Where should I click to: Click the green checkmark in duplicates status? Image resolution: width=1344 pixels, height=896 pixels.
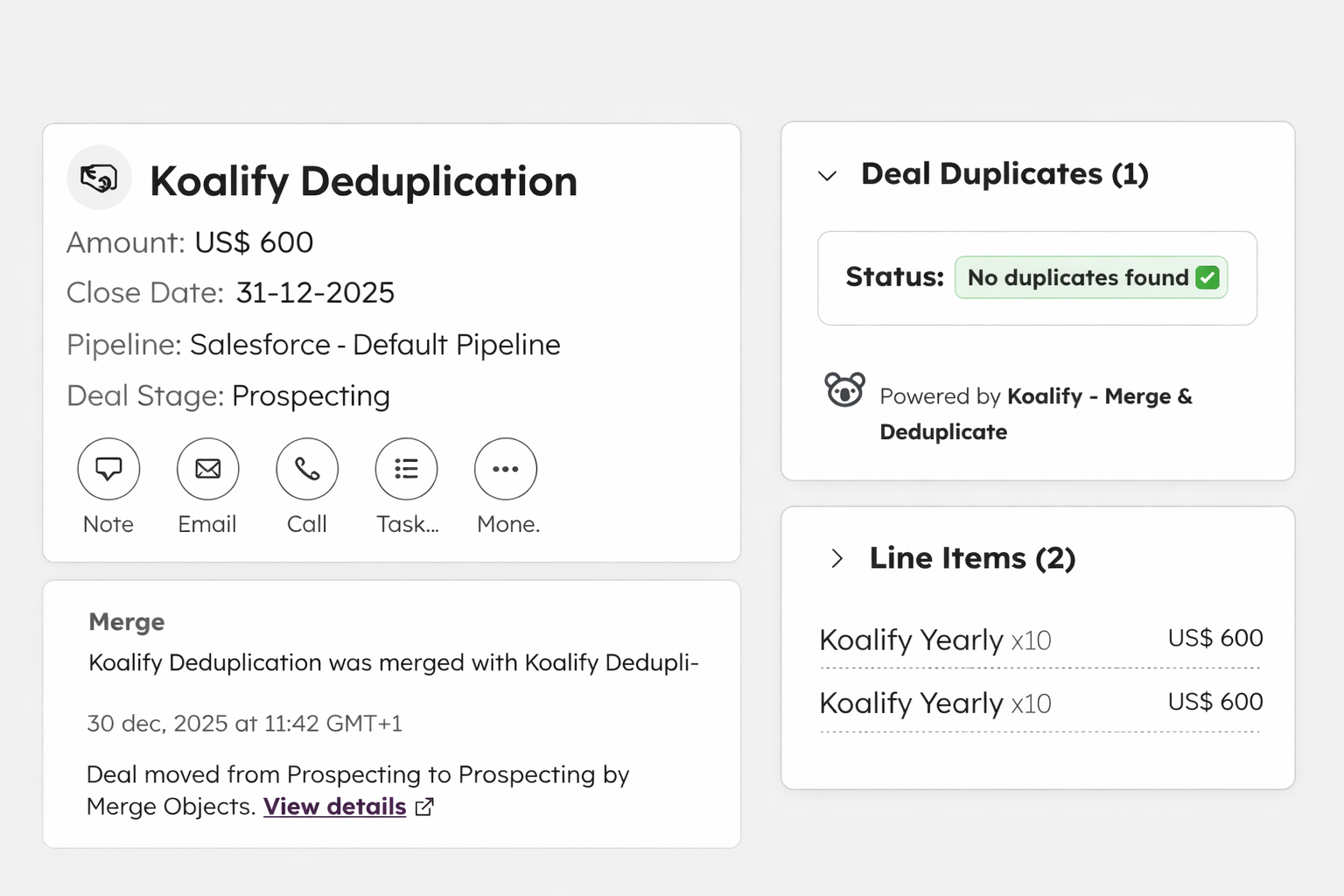coord(1207,277)
